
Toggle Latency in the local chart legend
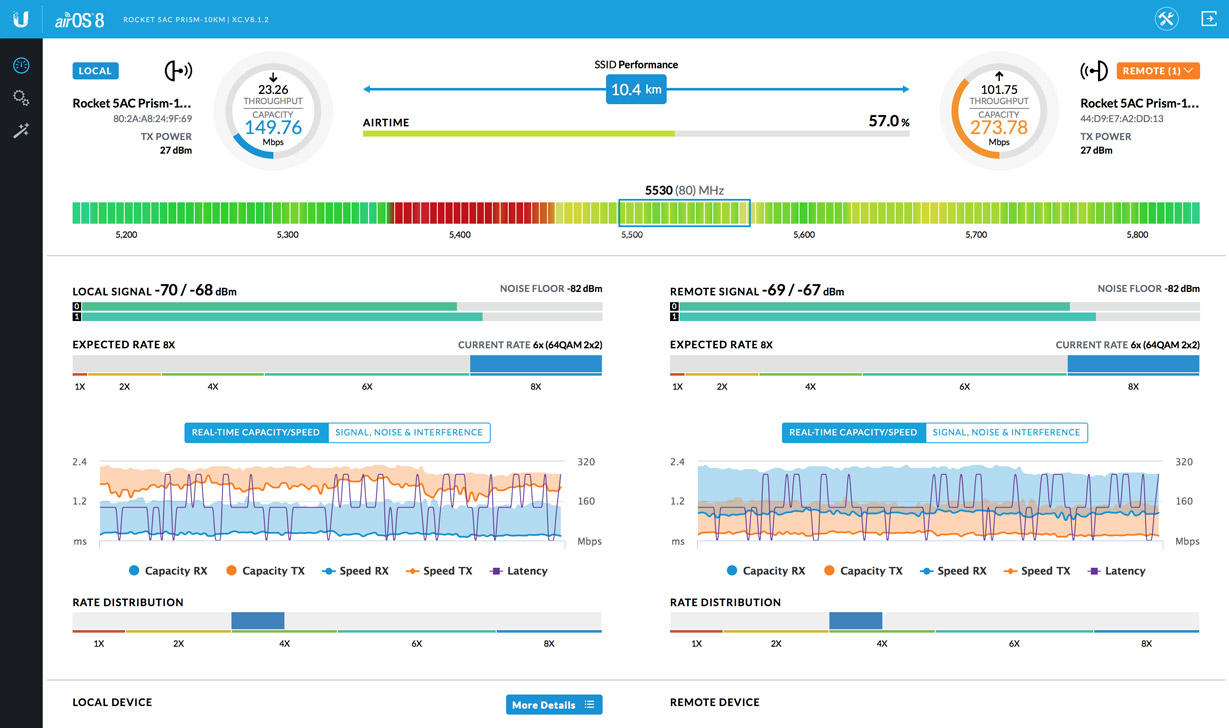[x=518, y=571]
